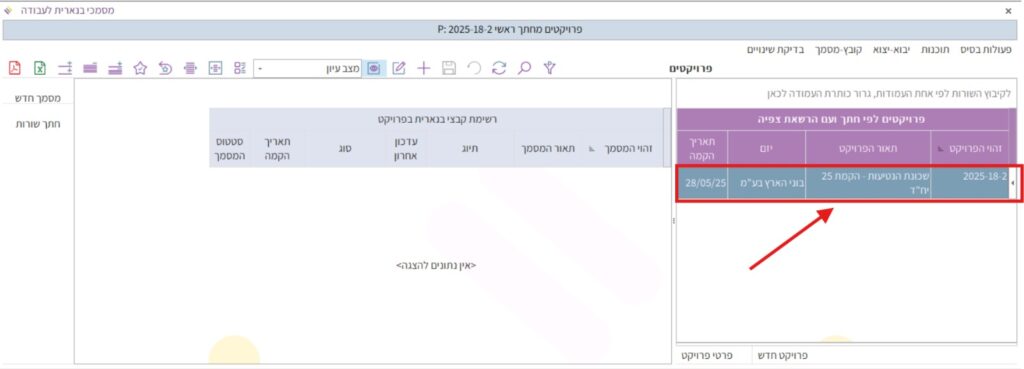Click the זהוי הפרויקט column sort arrow
The image size is (1024, 369).
[x=941, y=149]
